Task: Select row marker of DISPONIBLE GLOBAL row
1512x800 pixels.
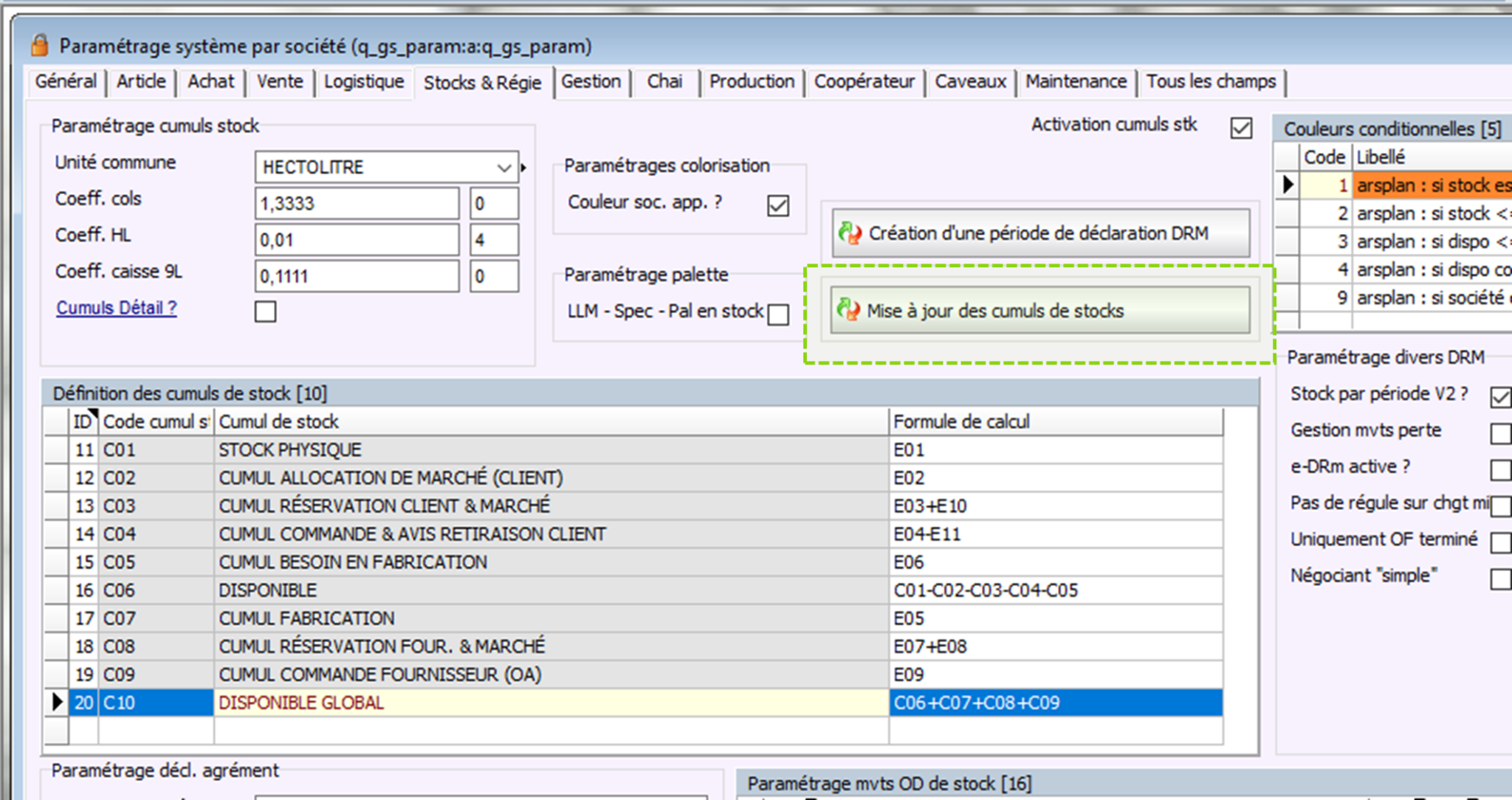Action: [57, 702]
